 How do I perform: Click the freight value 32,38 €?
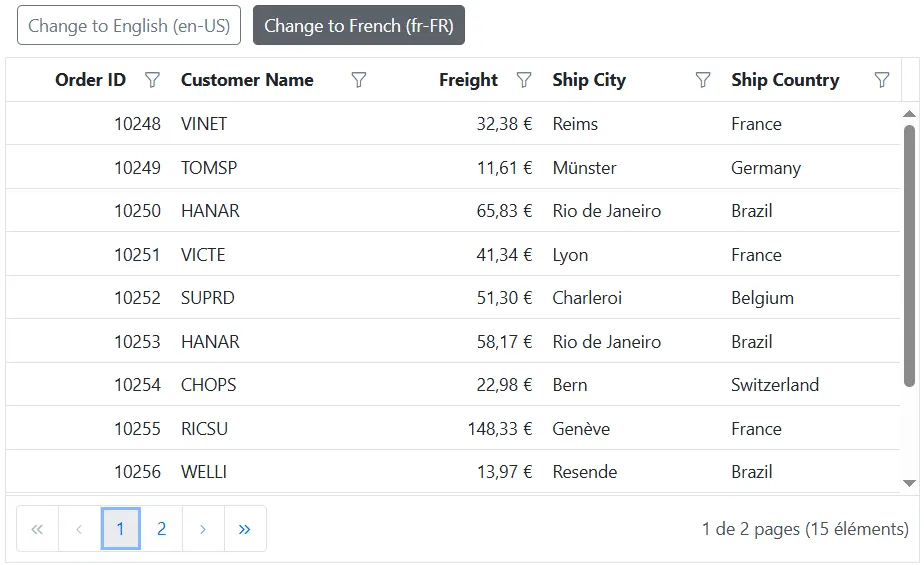tap(504, 124)
